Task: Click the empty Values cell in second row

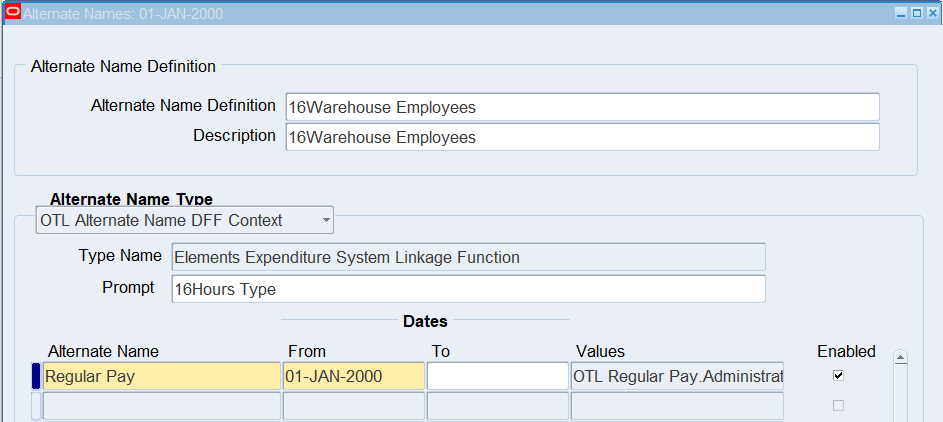Action: pos(677,406)
